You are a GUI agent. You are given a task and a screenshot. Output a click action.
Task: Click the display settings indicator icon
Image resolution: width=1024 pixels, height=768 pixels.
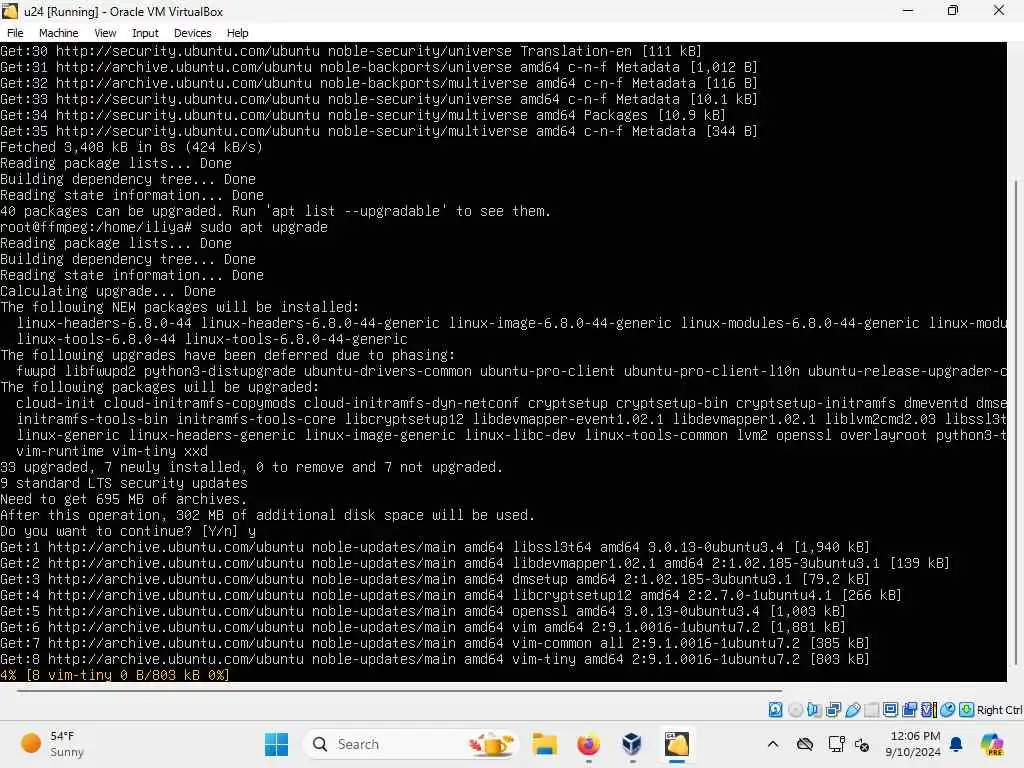pyautogui.click(x=890, y=710)
